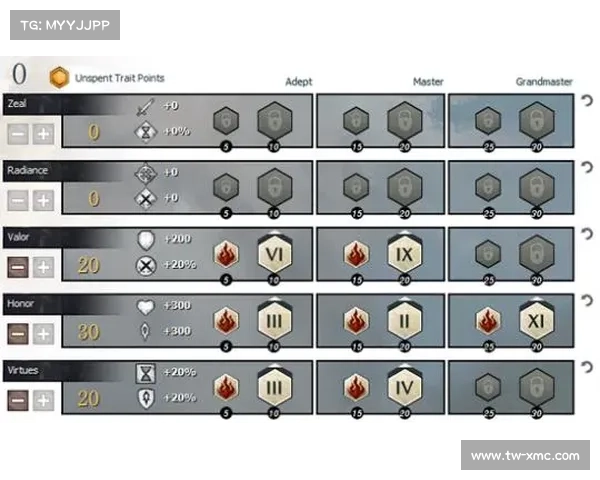Click Zeal locked small slot at 15 points
This screenshot has height=480, width=600.
point(356,121)
